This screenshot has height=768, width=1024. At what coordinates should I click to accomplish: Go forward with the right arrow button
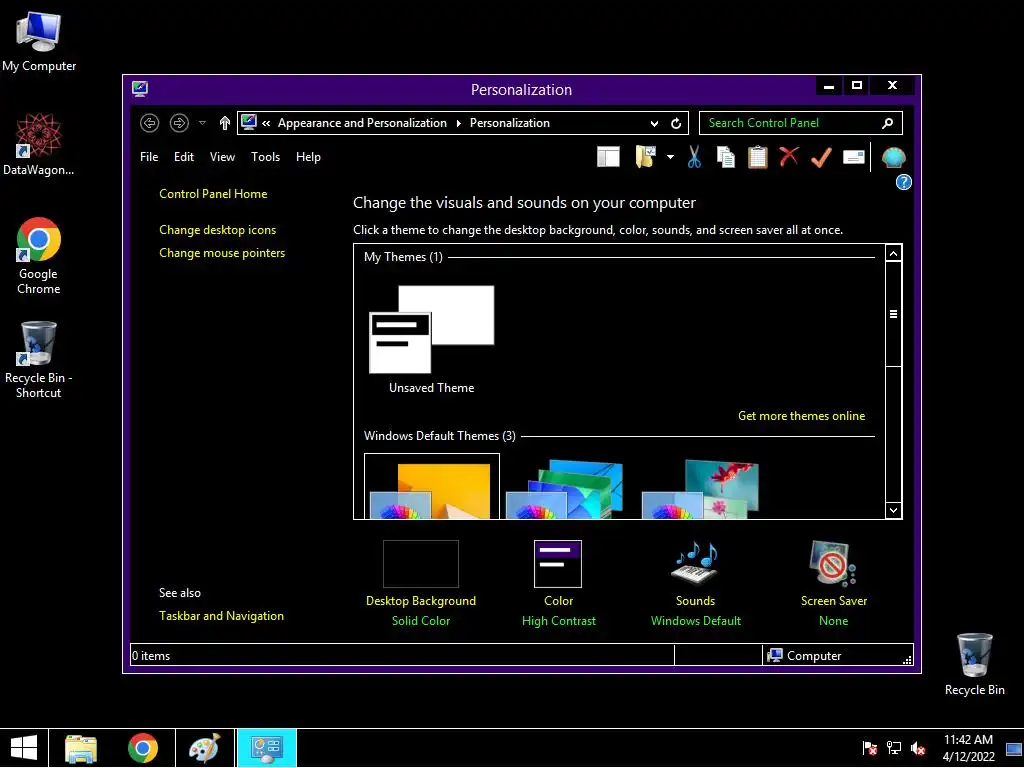[x=179, y=123]
